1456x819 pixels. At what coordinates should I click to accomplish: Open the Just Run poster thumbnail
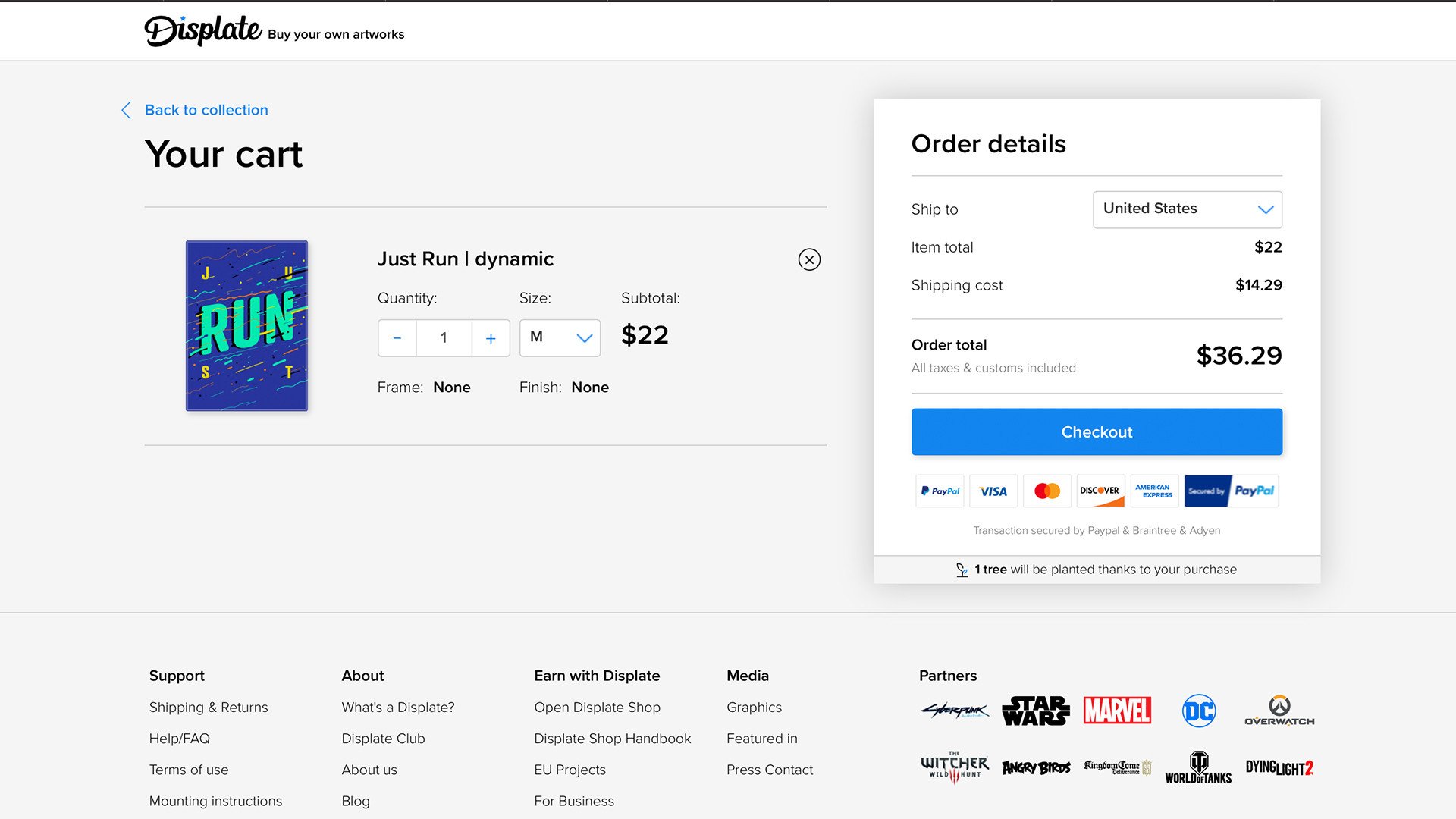click(x=246, y=326)
